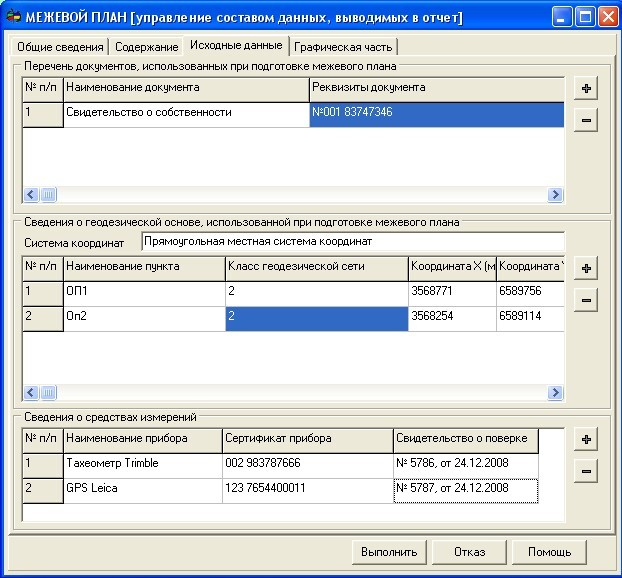The height and width of the screenshot is (578, 622).
Task: Add a geodetic base point row
Action: click(586, 268)
